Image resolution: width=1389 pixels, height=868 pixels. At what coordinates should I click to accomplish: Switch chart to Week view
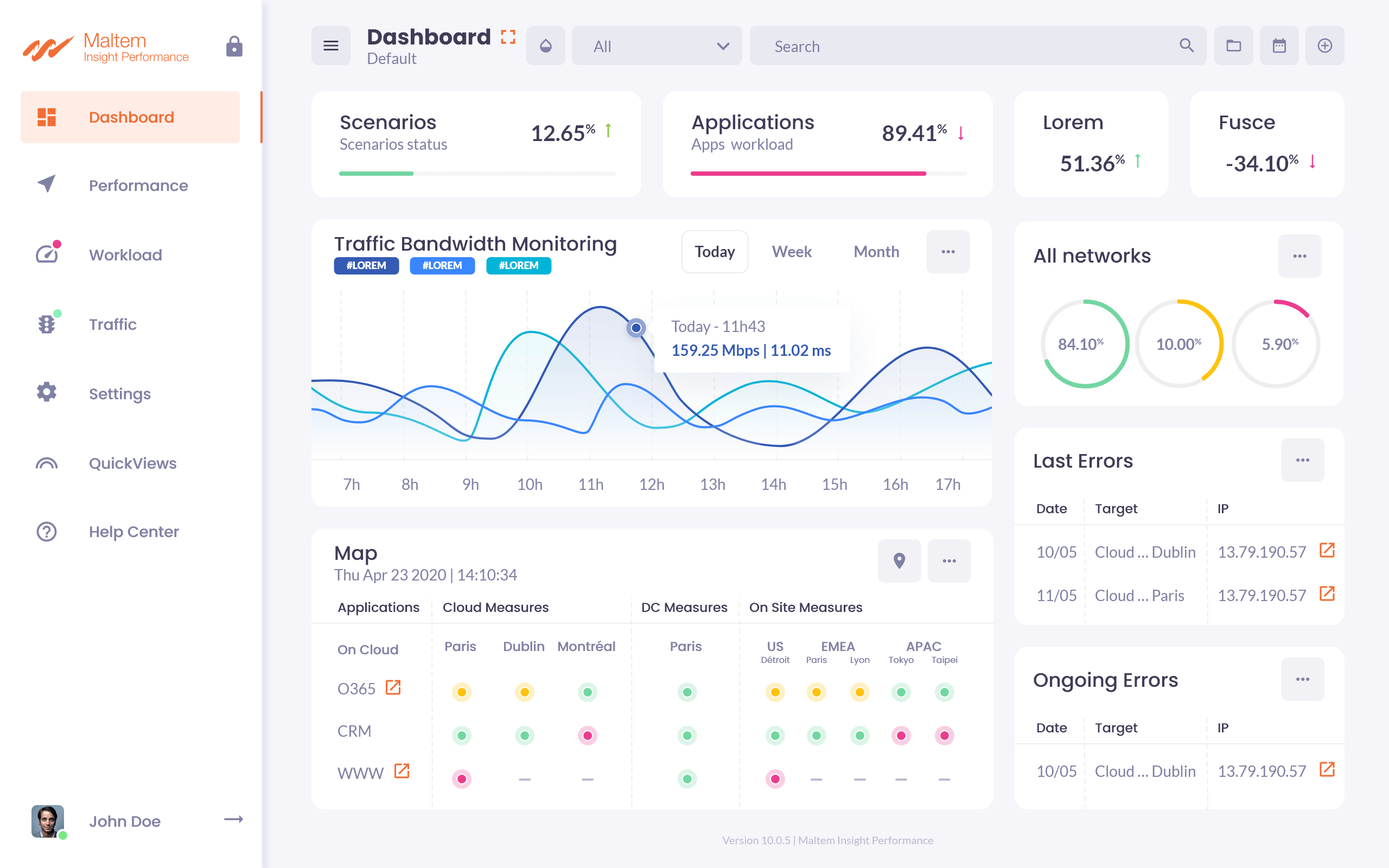[x=792, y=251]
